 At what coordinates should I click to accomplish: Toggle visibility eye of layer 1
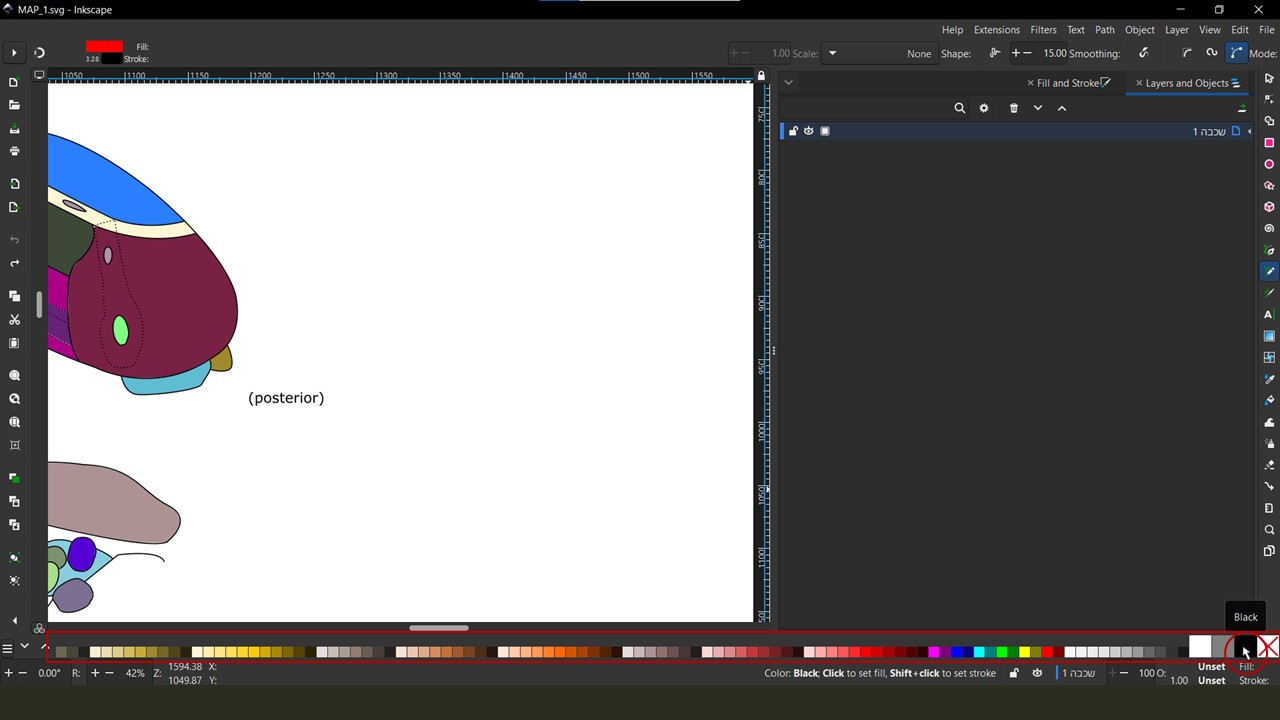[809, 131]
